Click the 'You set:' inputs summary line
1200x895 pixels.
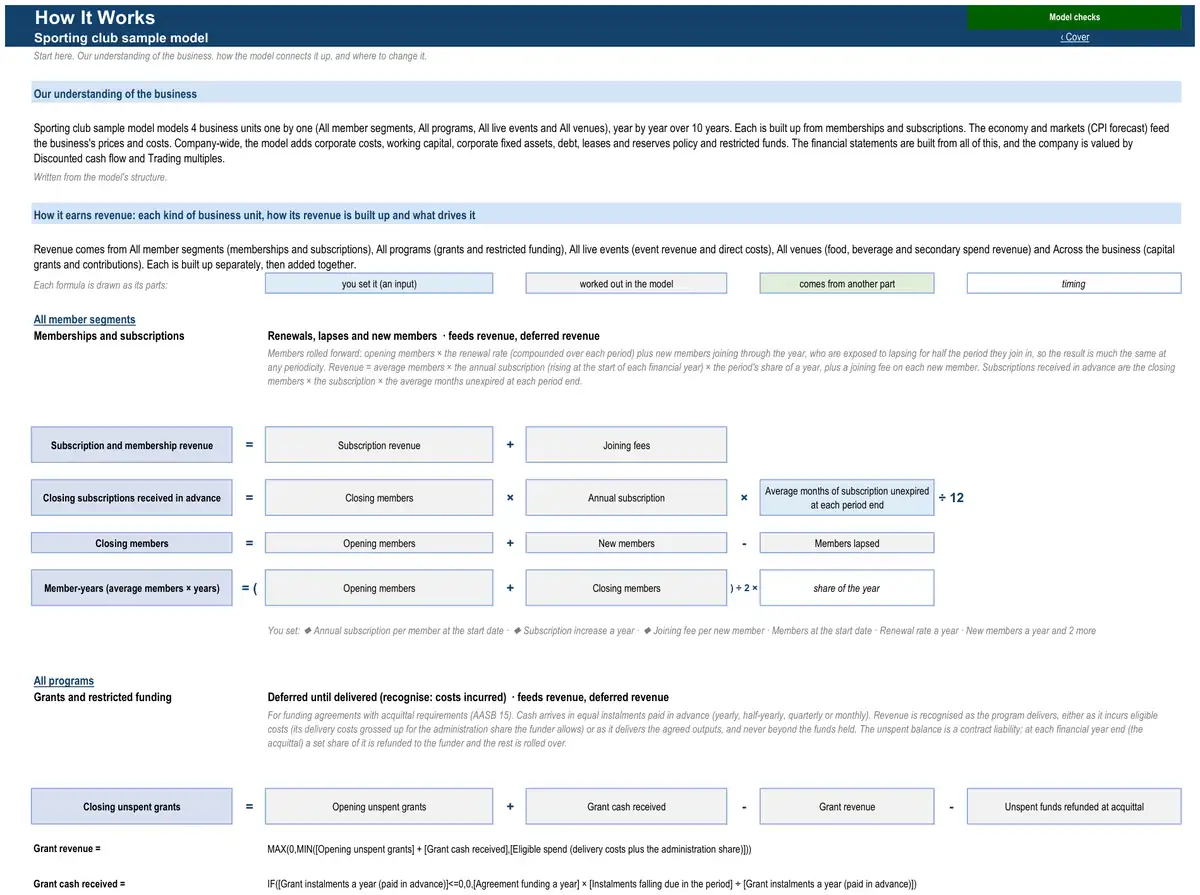pos(682,631)
